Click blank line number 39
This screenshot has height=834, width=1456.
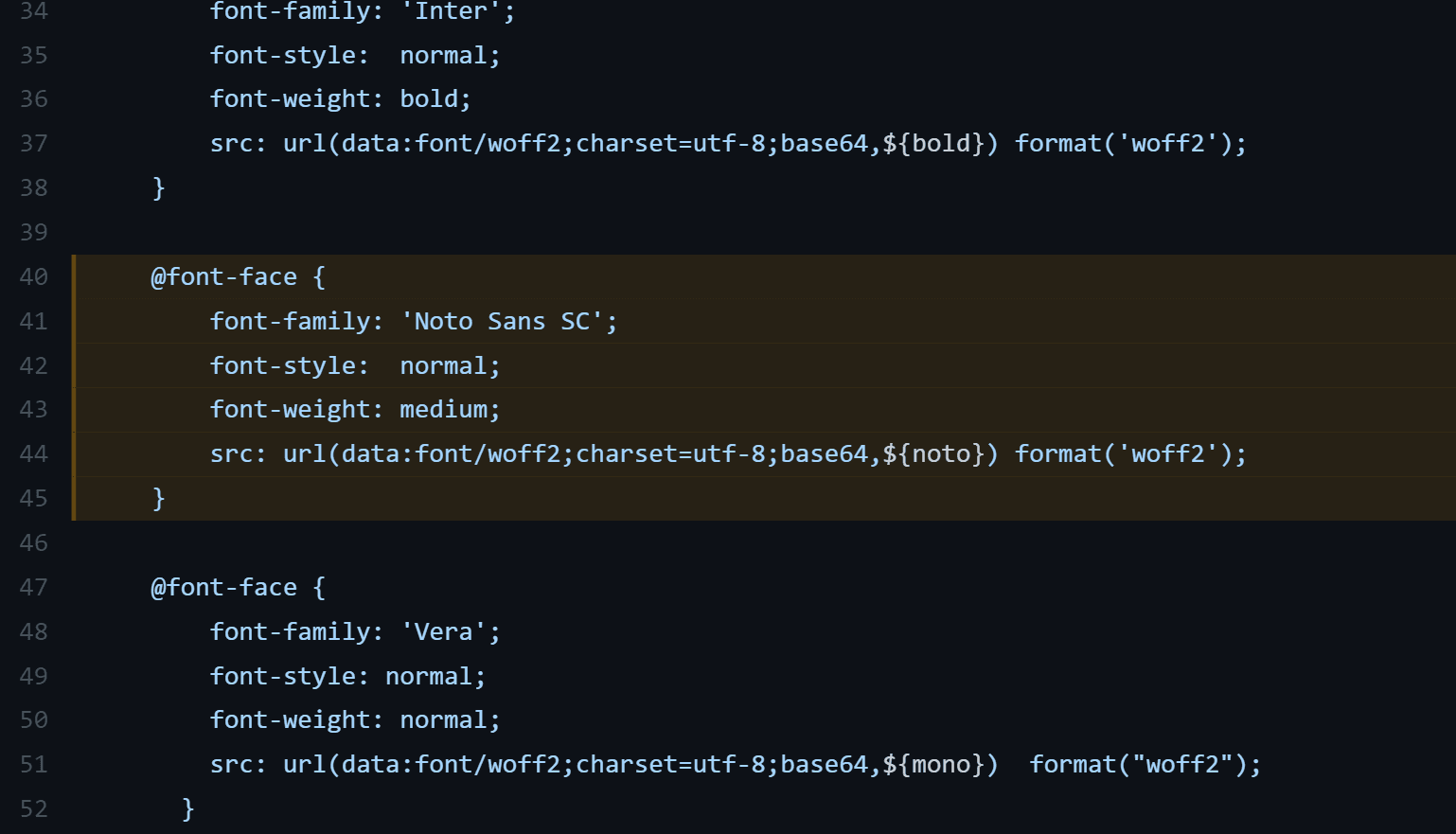coord(34,232)
